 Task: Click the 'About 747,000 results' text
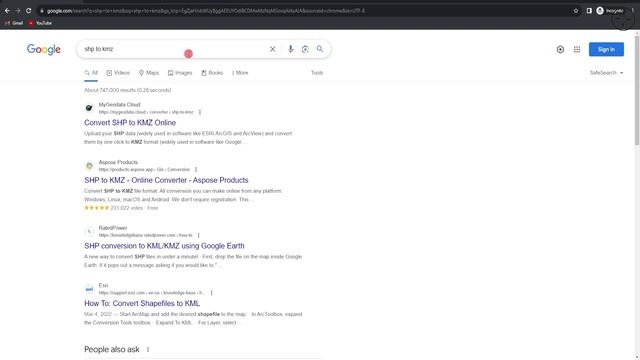pyautogui.click(x=127, y=90)
